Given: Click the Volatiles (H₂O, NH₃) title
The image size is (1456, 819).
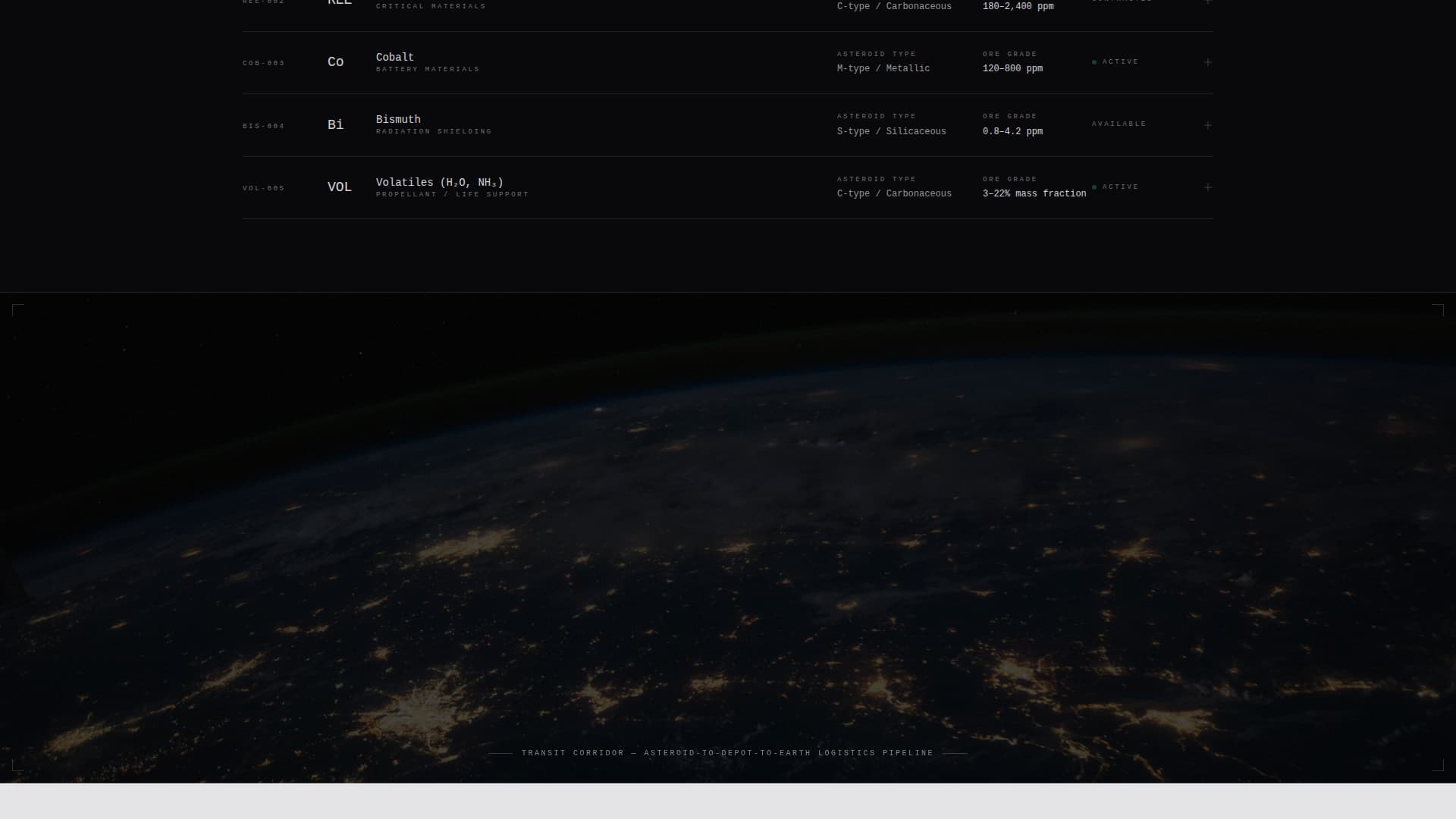Looking at the screenshot, I should pyautogui.click(x=440, y=182).
